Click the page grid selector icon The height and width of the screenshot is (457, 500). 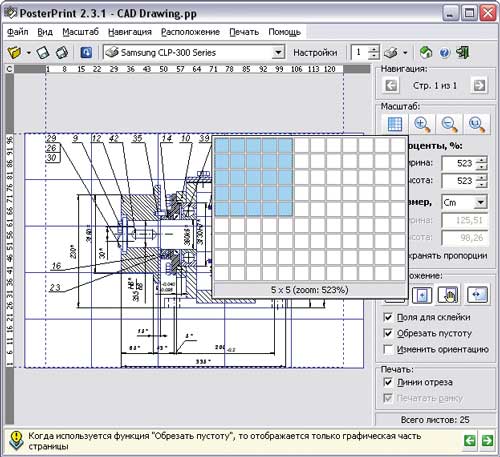[395, 124]
